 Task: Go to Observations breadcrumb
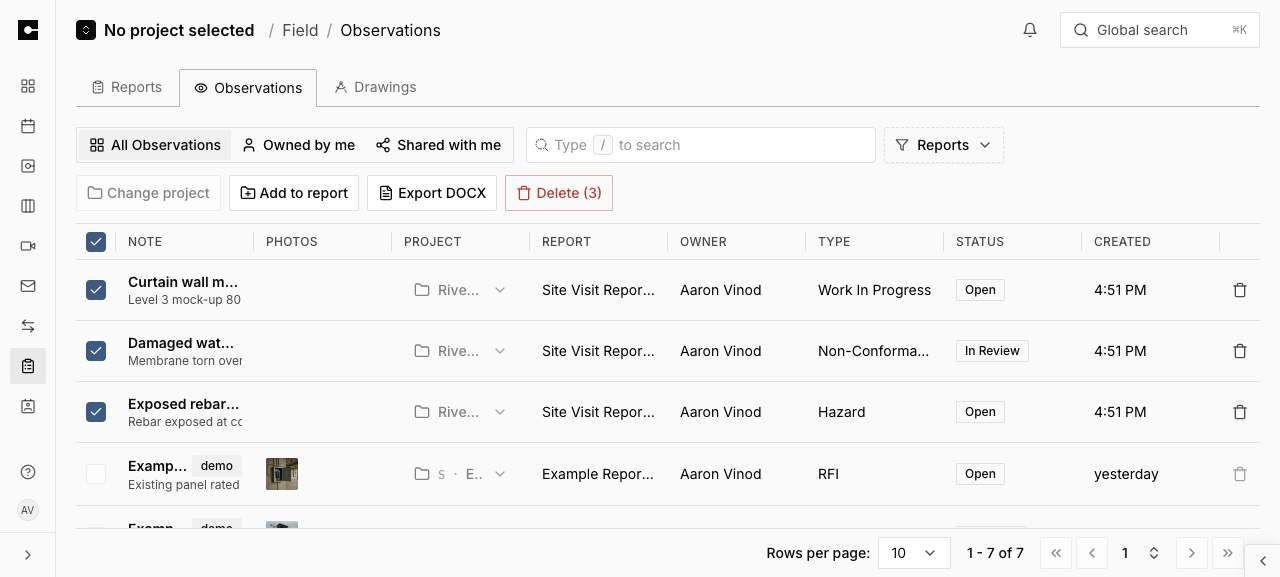390,30
